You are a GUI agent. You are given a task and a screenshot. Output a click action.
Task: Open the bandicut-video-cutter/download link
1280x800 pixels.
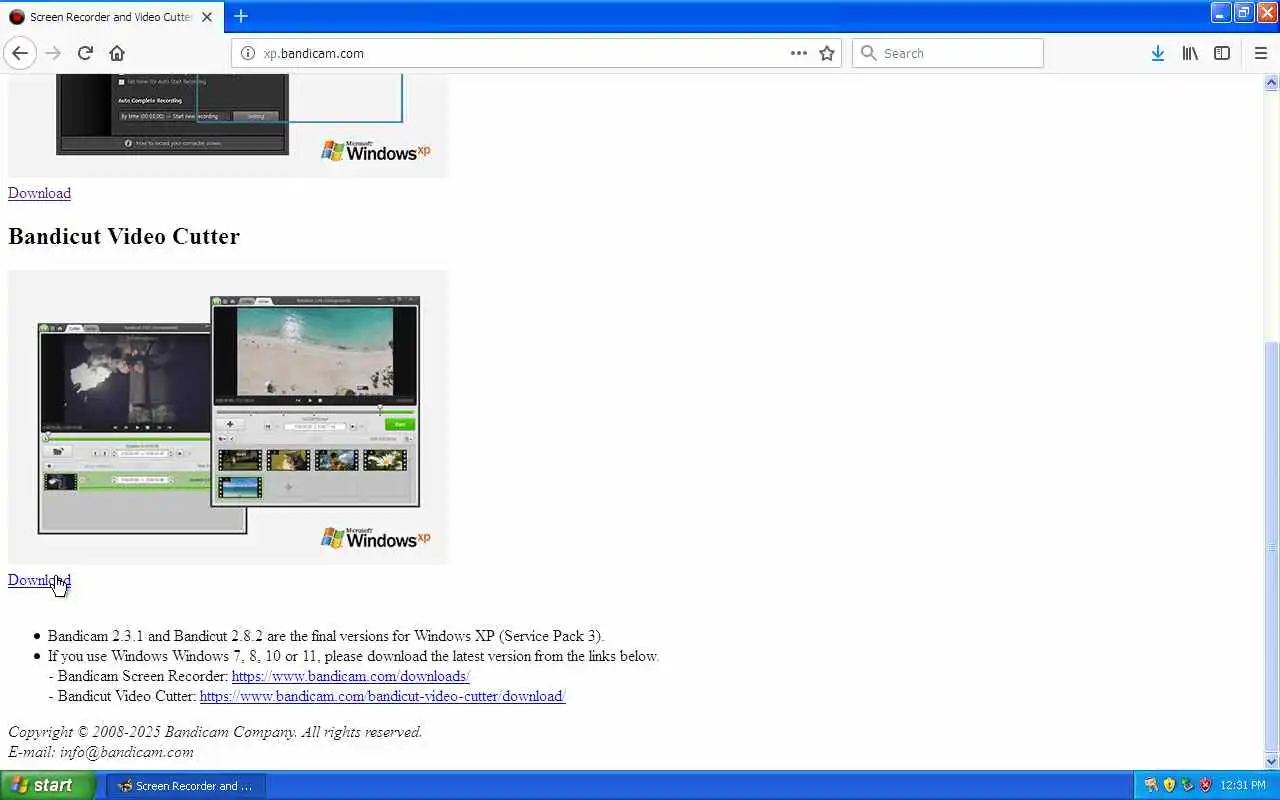coord(382,696)
